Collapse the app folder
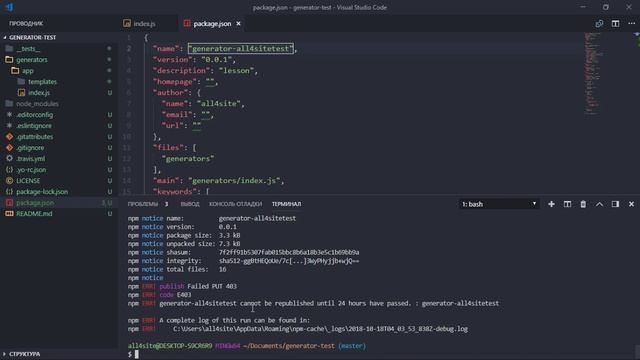The height and width of the screenshot is (360, 640). [59, 71]
